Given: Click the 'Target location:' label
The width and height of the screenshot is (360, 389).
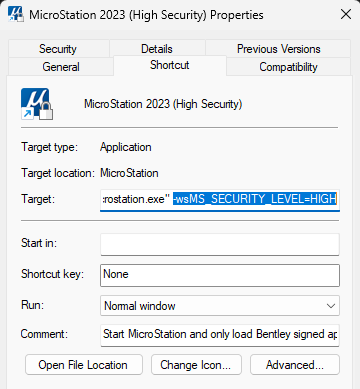Looking at the screenshot, I should [x=58, y=173].
